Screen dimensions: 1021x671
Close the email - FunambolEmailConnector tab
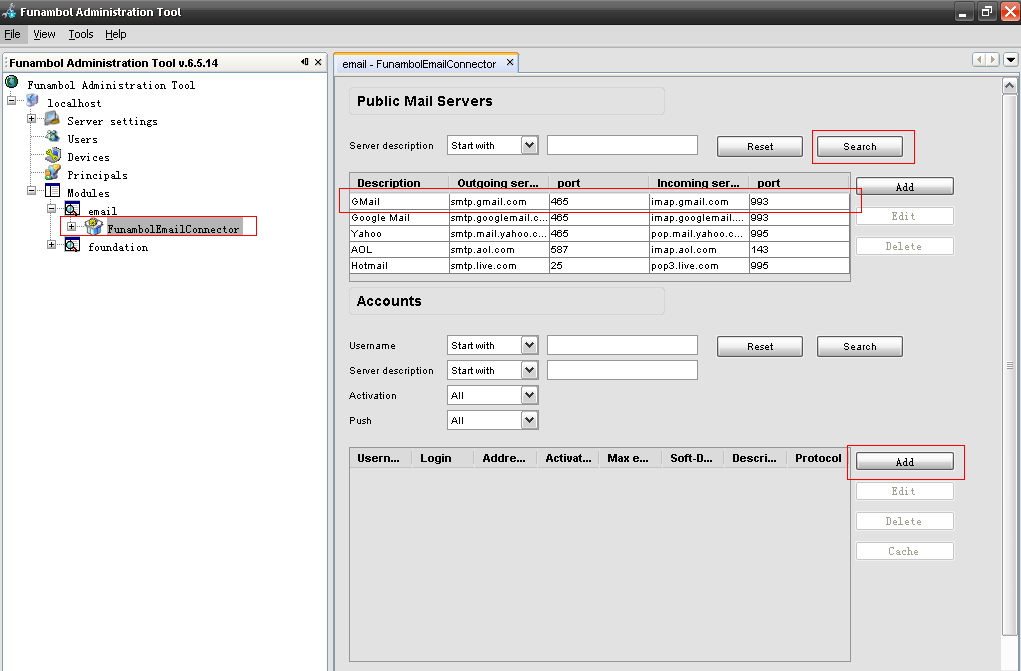tap(510, 62)
